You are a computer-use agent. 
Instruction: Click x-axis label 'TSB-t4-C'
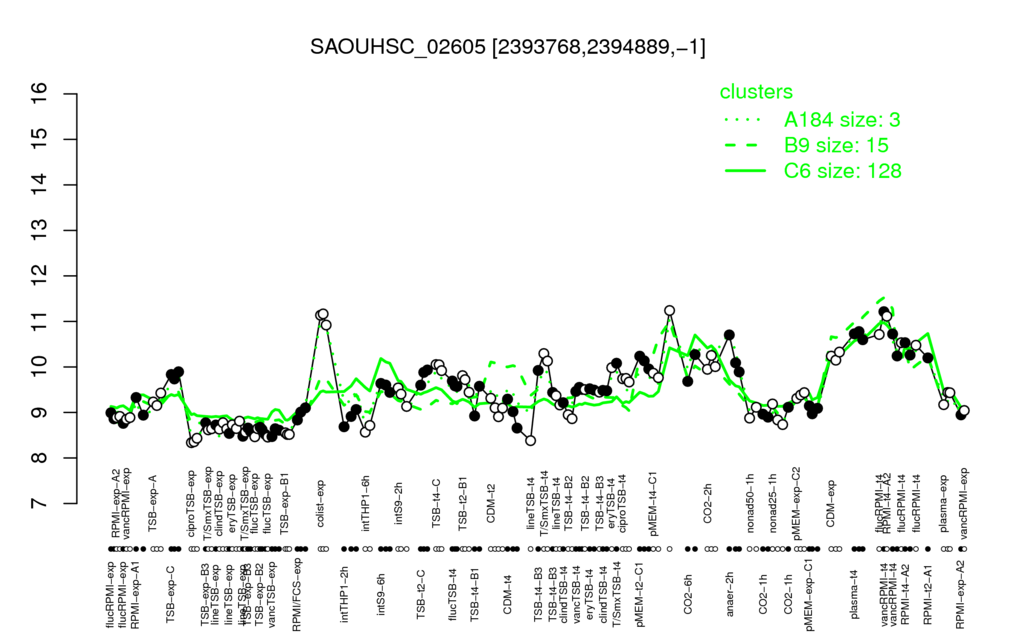(x=436, y=503)
